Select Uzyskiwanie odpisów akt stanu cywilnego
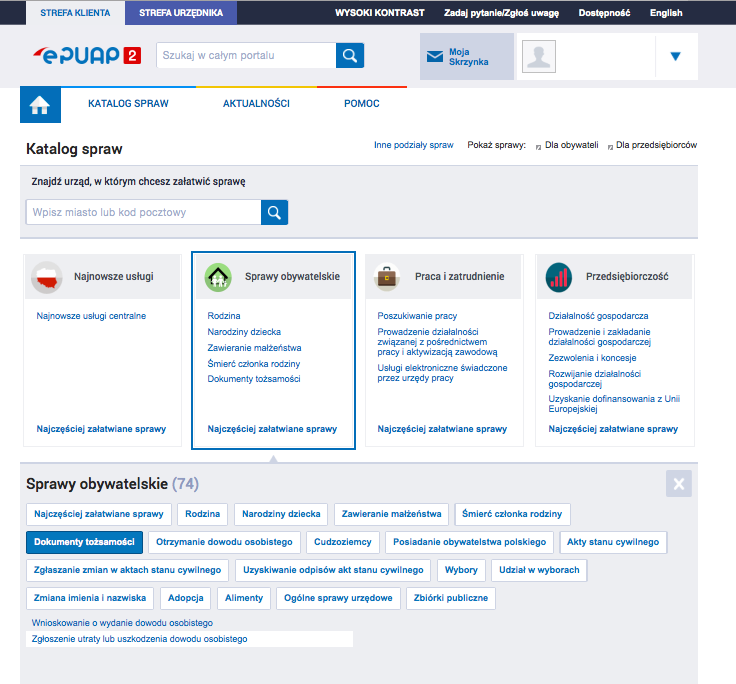The height and width of the screenshot is (684, 736). pyautogui.click(x=333, y=570)
